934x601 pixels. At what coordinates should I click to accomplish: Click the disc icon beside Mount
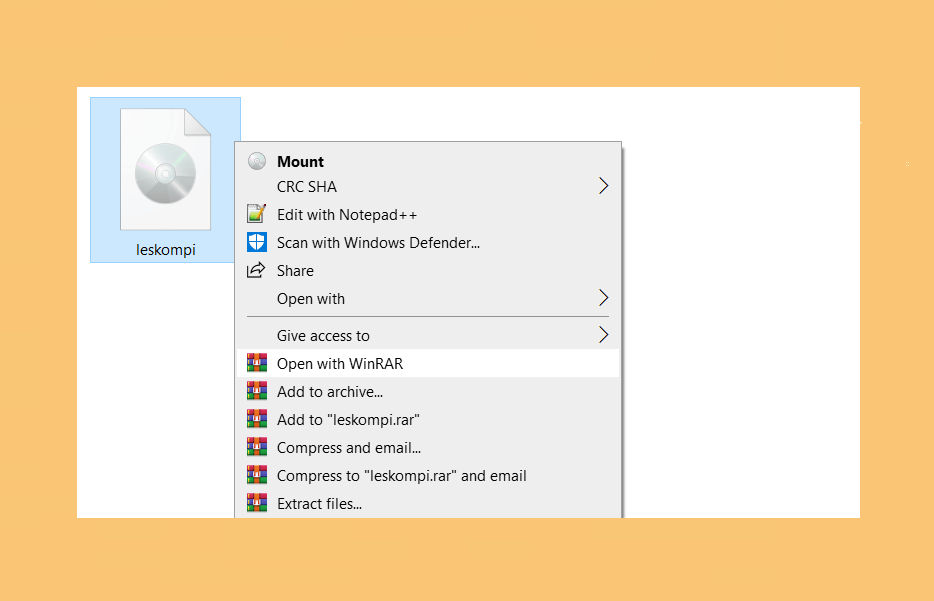click(x=257, y=161)
